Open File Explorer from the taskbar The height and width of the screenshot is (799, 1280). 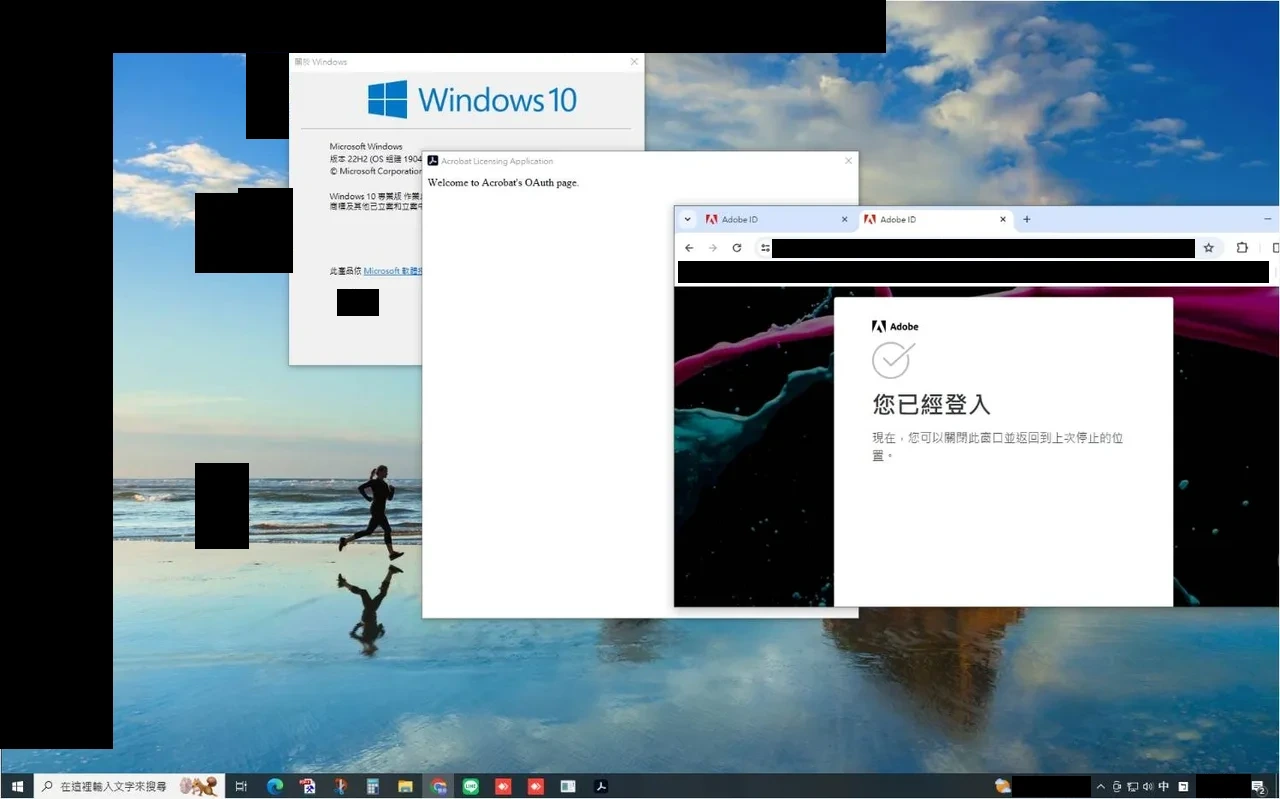(x=405, y=787)
